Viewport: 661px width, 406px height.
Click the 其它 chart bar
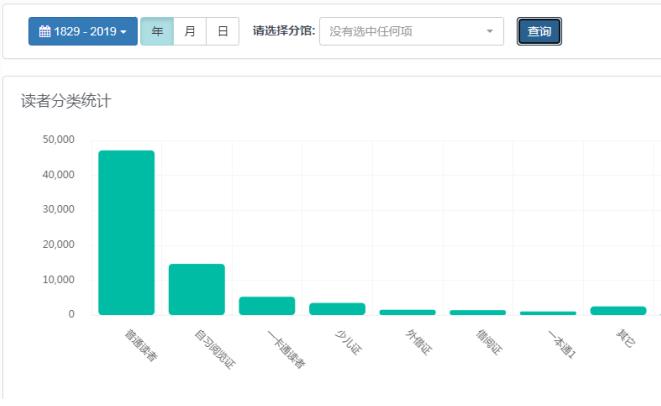(x=618, y=310)
